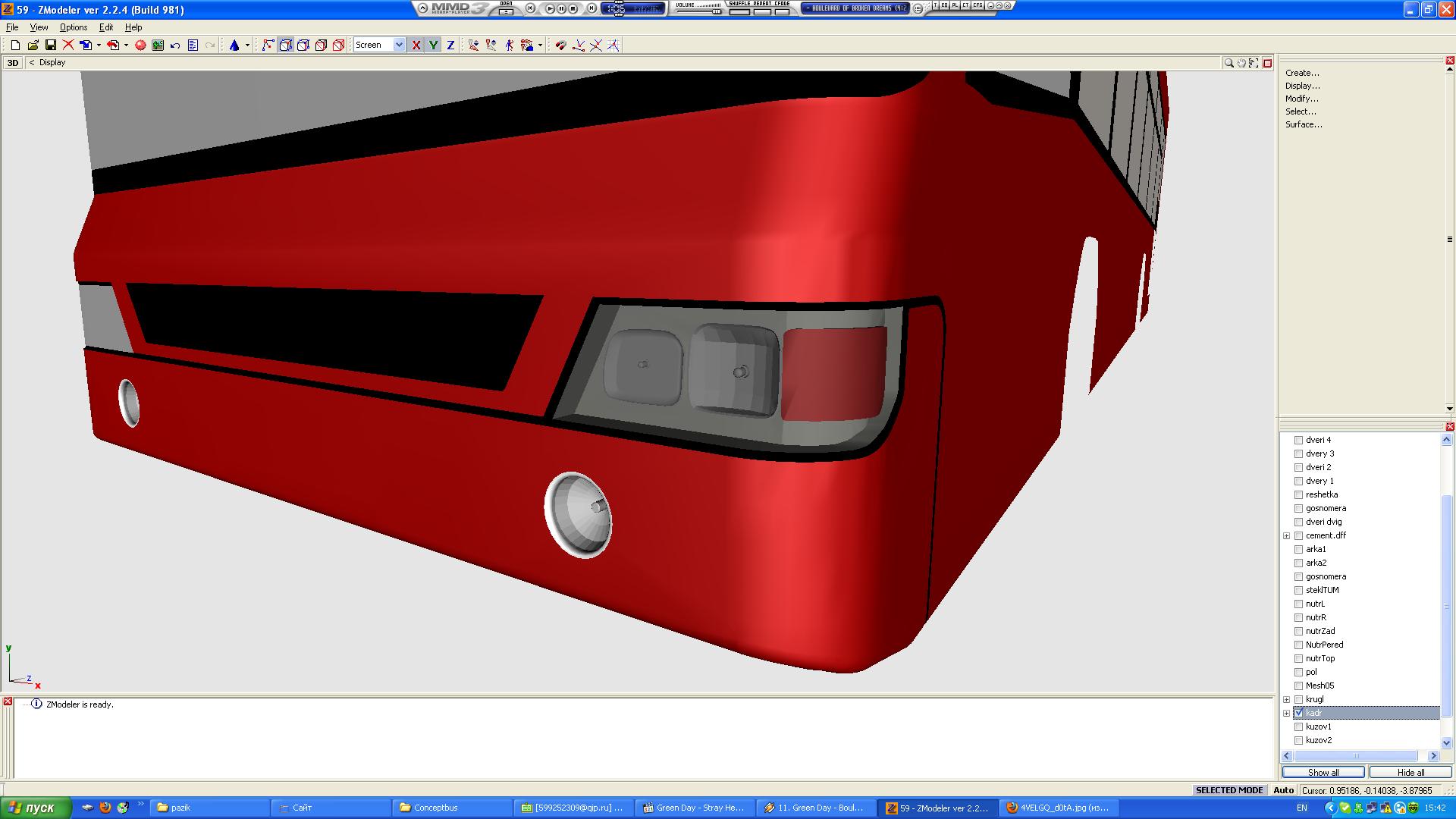Expand the krugl tree node
The image size is (1456, 819).
pos(1287,699)
